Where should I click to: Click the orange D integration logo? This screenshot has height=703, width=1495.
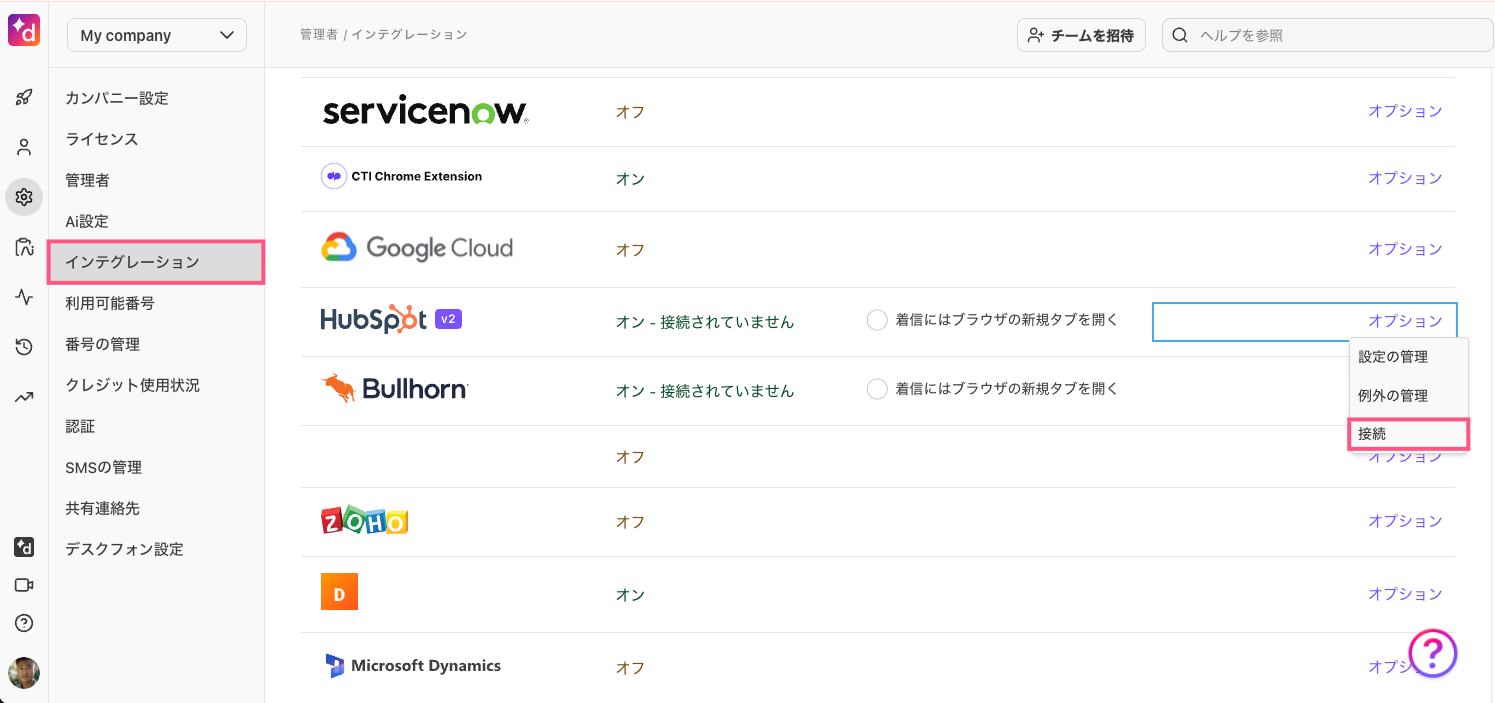click(x=339, y=592)
